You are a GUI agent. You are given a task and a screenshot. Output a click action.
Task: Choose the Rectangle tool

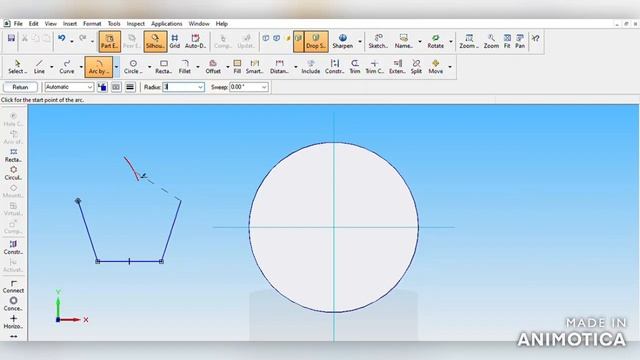tap(163, 67)
